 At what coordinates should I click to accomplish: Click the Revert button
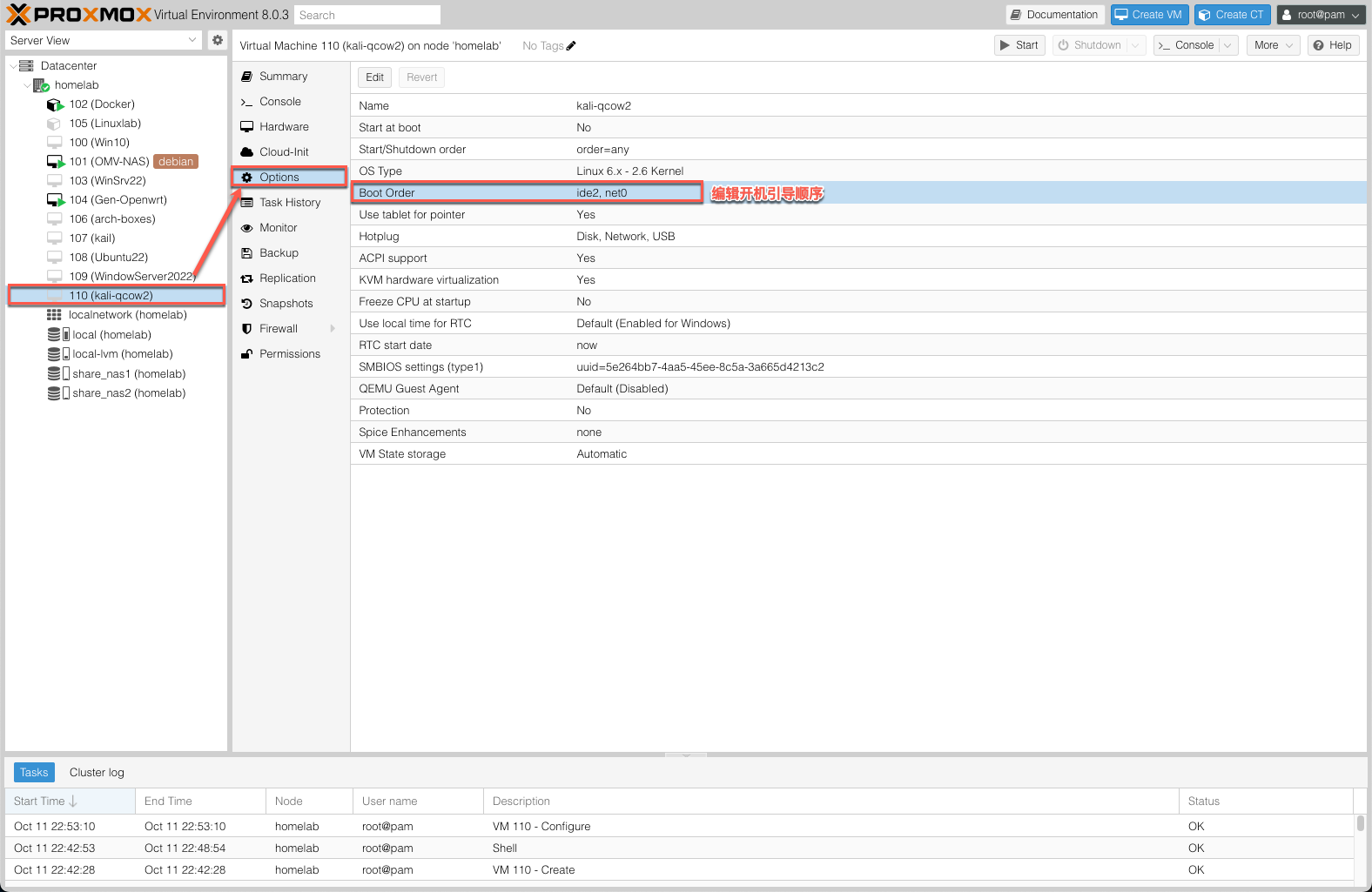pos(421,77)
